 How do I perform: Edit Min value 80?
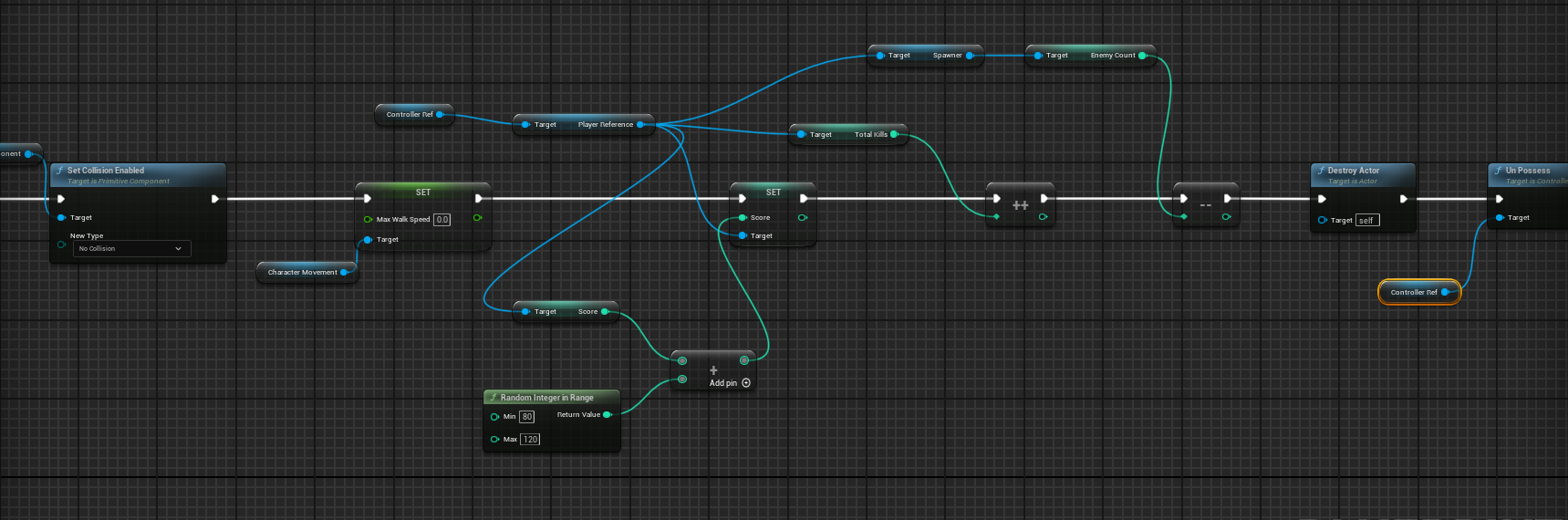[527, 417]
